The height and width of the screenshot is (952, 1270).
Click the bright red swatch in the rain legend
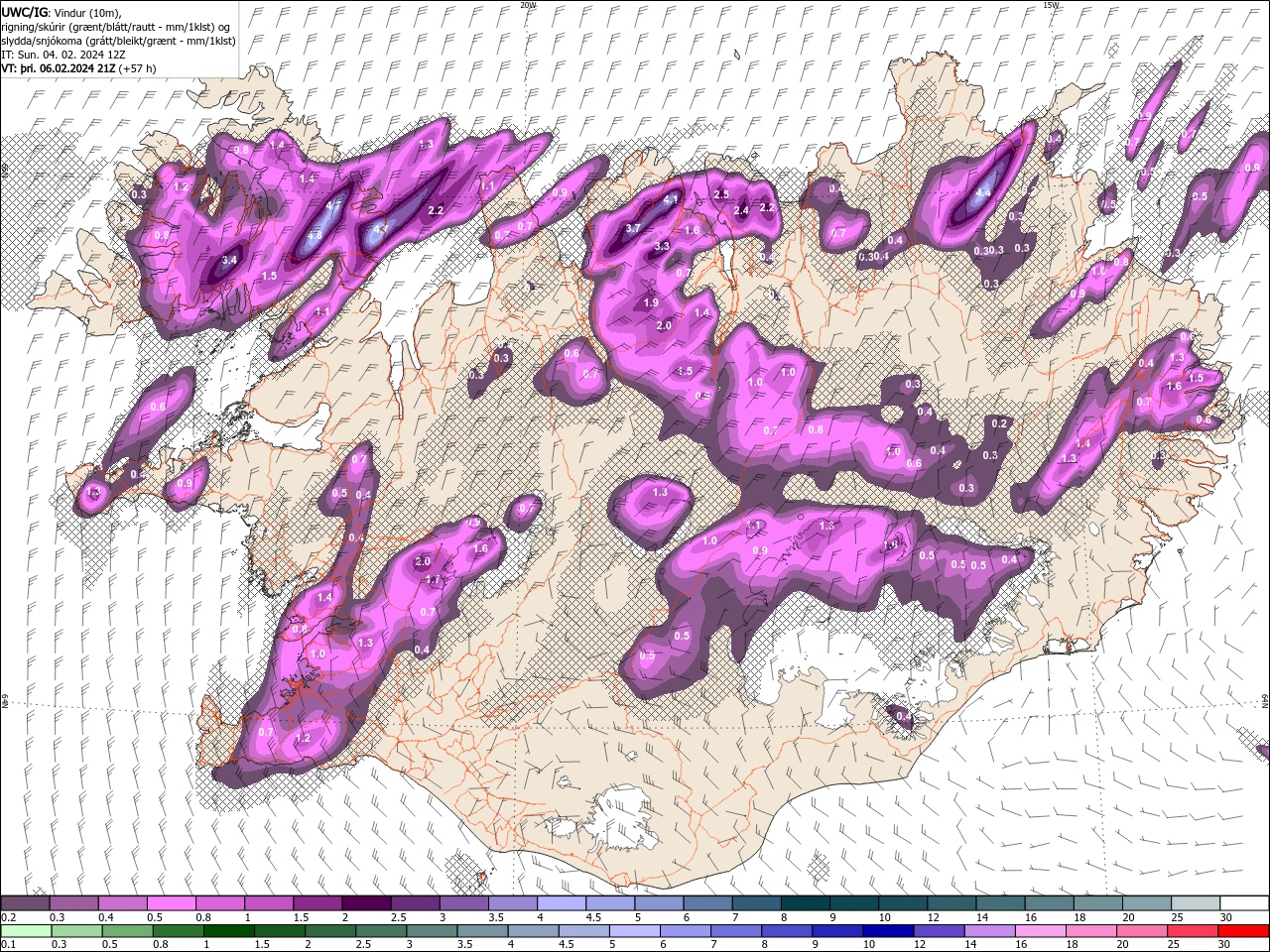pyautogui.click(x=1244, y=931)
